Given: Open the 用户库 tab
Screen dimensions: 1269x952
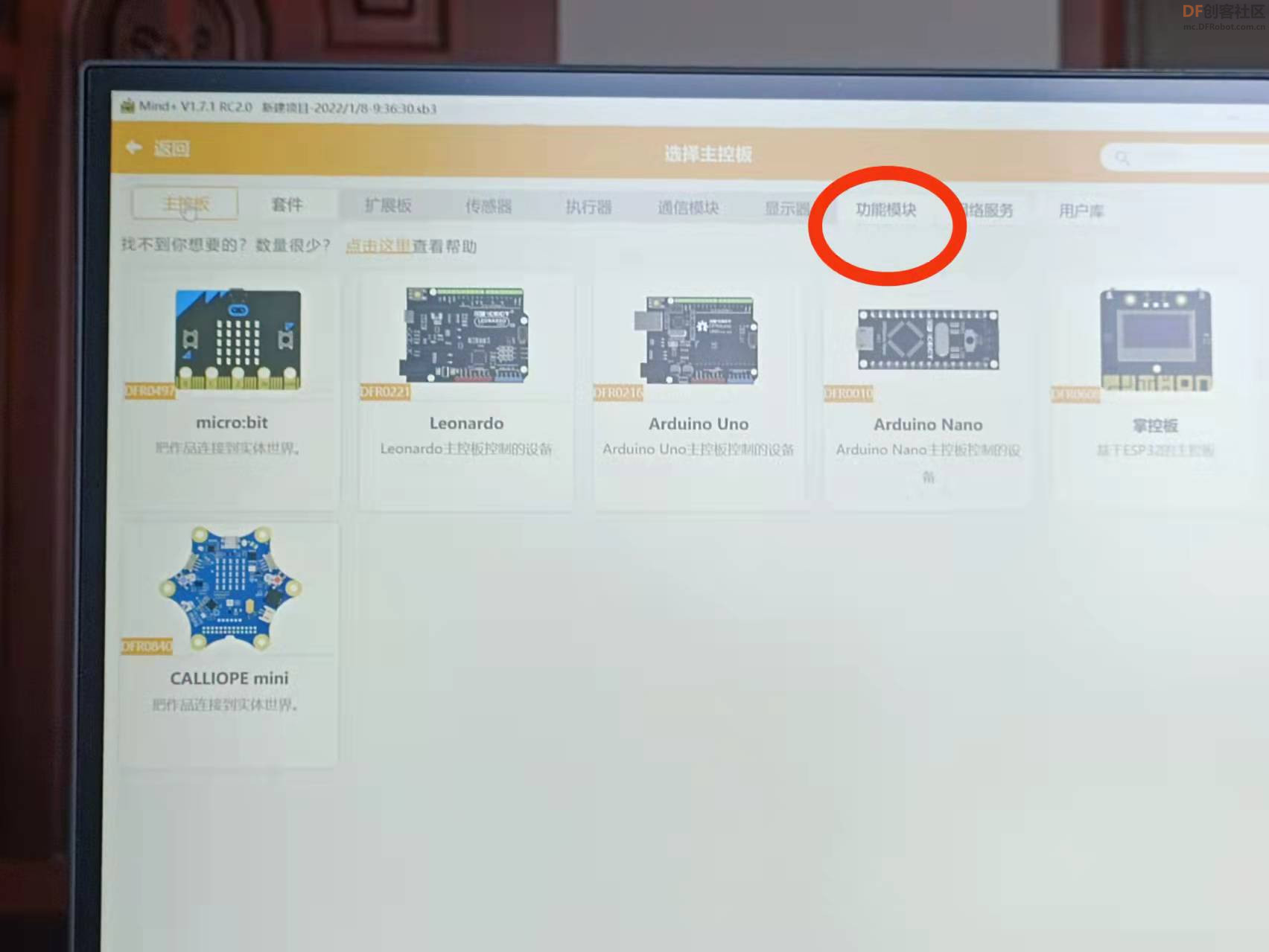Looking at the screenshot, I should [1081, 211].
